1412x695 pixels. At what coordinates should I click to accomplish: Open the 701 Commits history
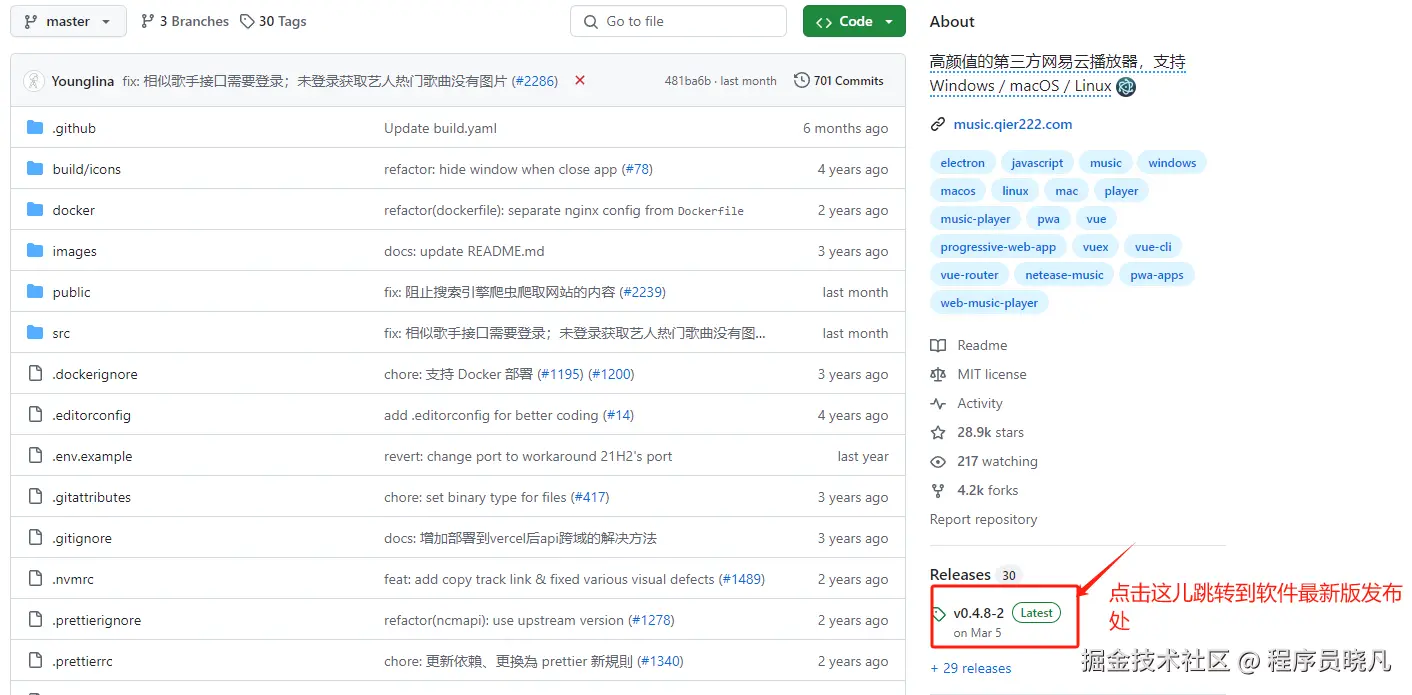(x=839, y=80)
